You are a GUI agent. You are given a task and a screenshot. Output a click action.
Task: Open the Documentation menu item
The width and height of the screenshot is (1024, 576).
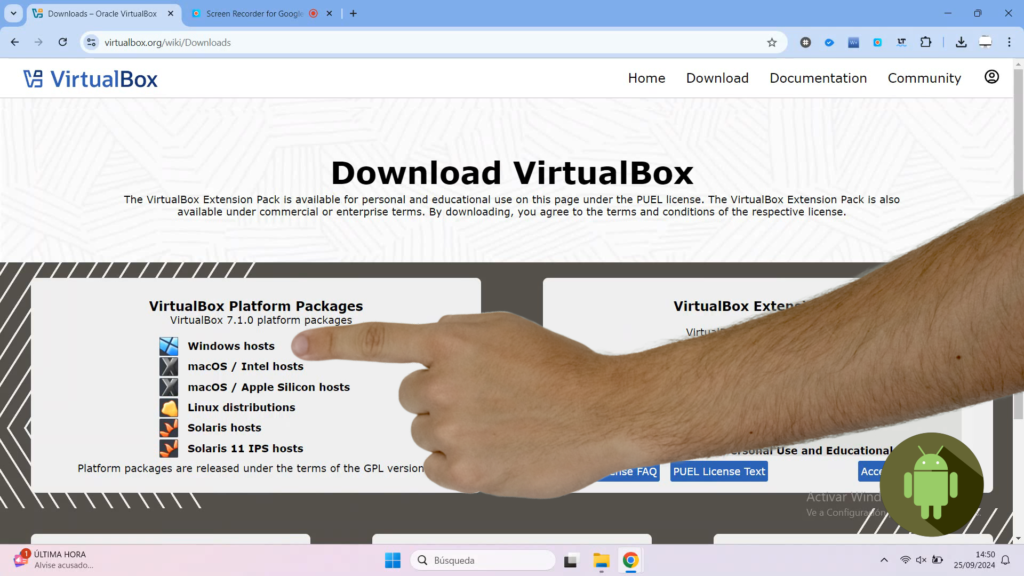pos(818,78)
